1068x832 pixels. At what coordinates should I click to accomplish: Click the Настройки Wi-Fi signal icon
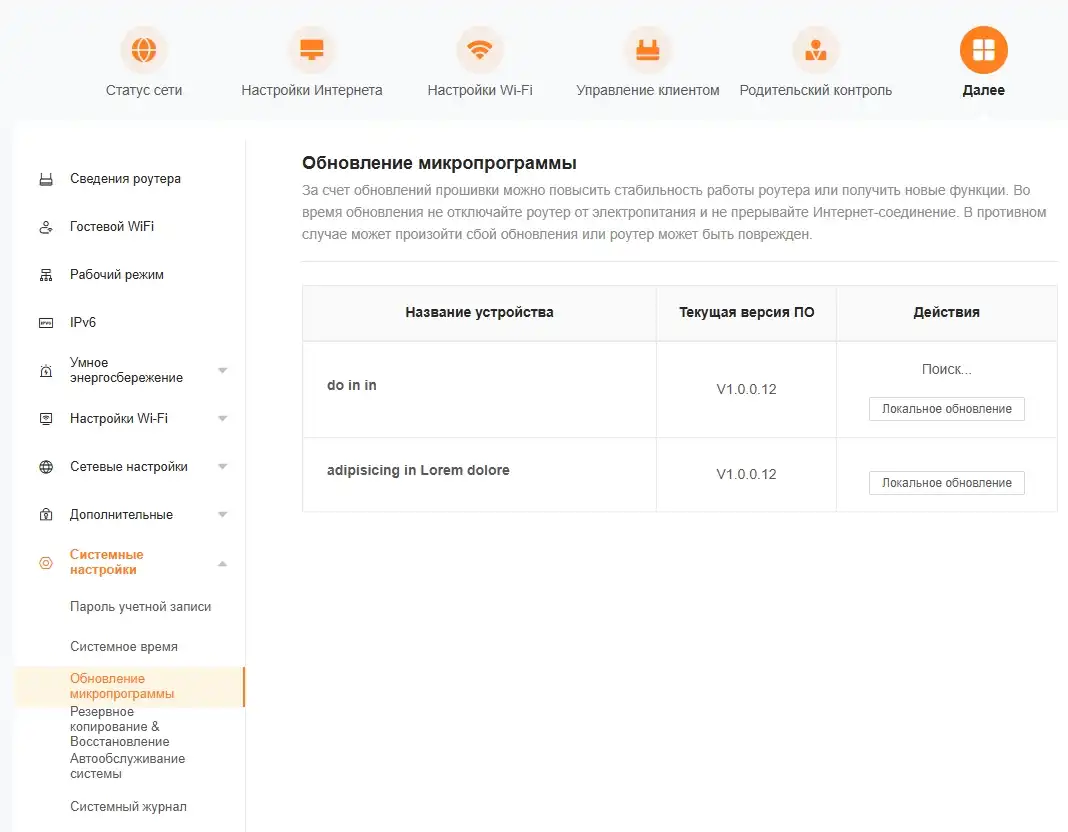tap(479, 47)
